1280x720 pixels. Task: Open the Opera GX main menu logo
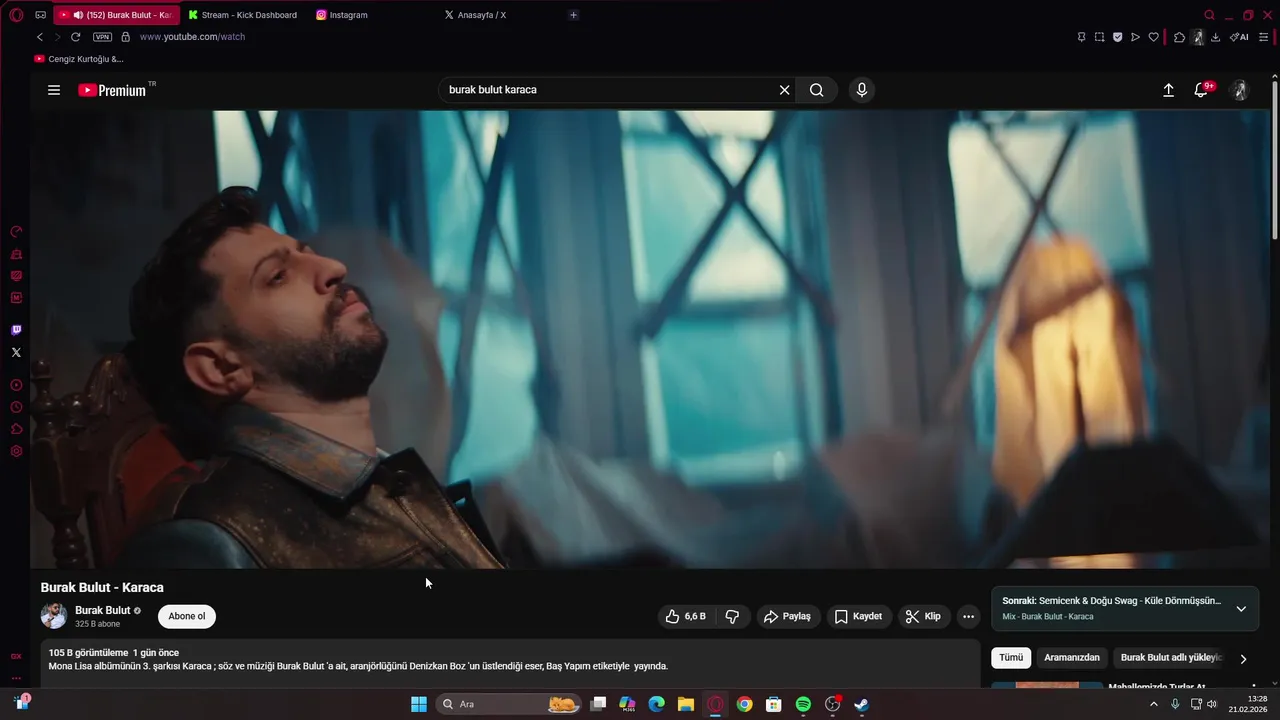(16, 15)
